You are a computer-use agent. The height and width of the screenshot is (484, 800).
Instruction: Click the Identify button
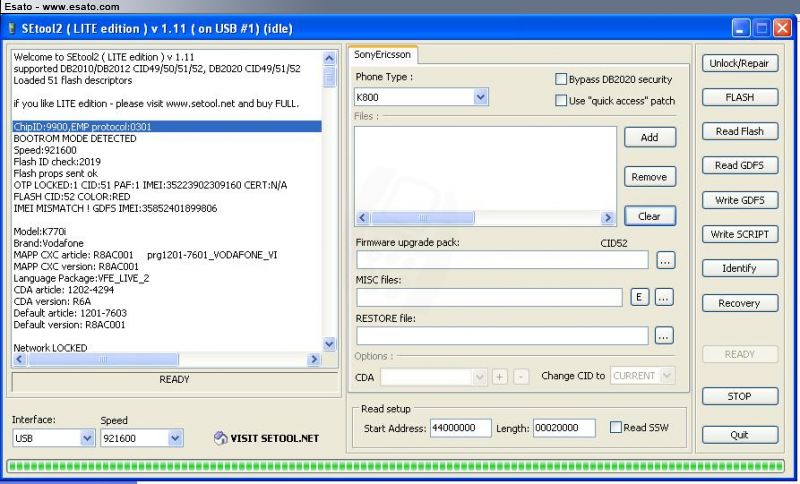739,268
